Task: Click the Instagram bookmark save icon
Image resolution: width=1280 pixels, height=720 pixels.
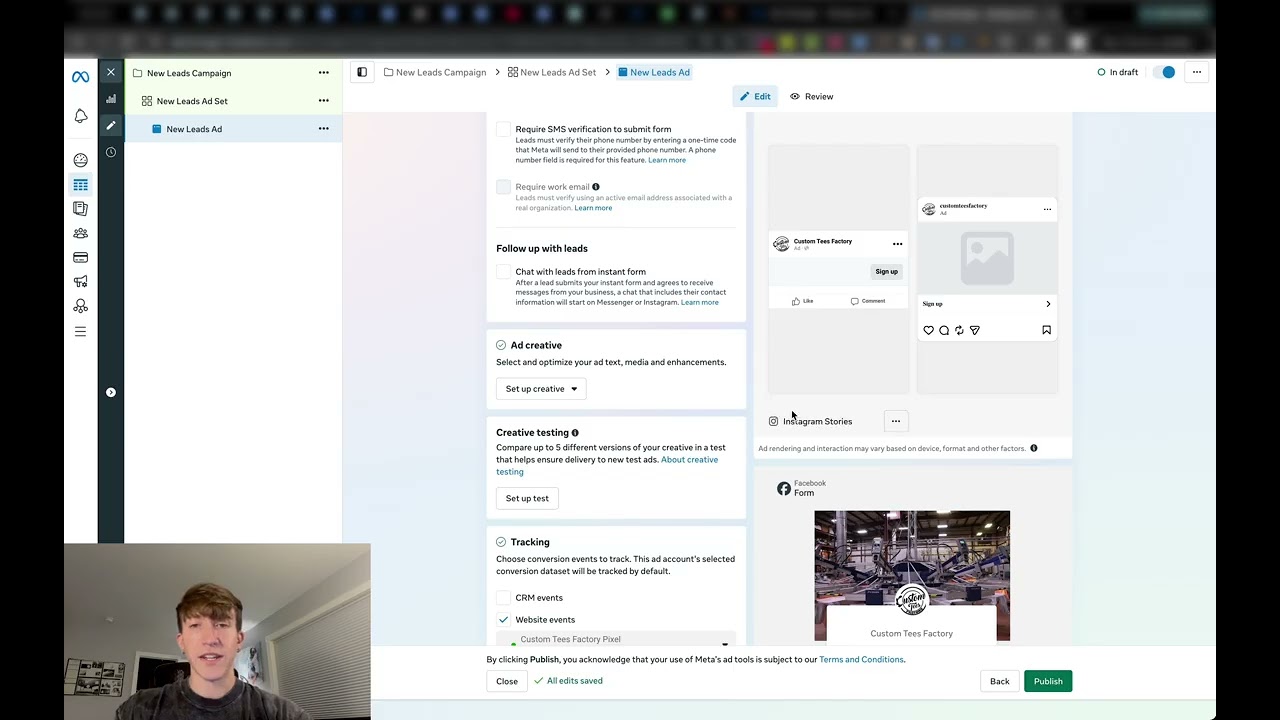Action: [x=1046, y=330]
